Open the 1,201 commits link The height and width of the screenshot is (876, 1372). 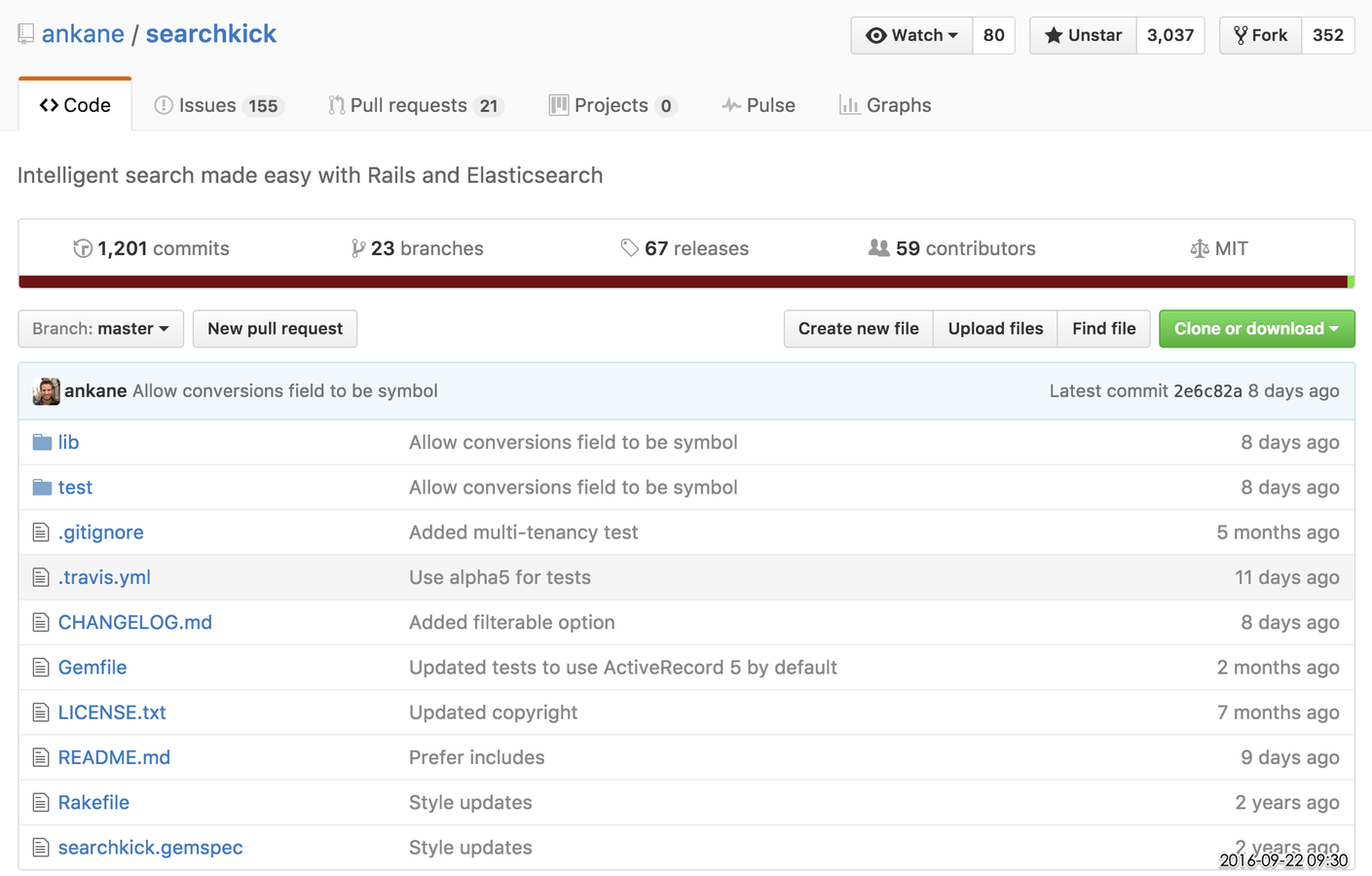[152, 248]
